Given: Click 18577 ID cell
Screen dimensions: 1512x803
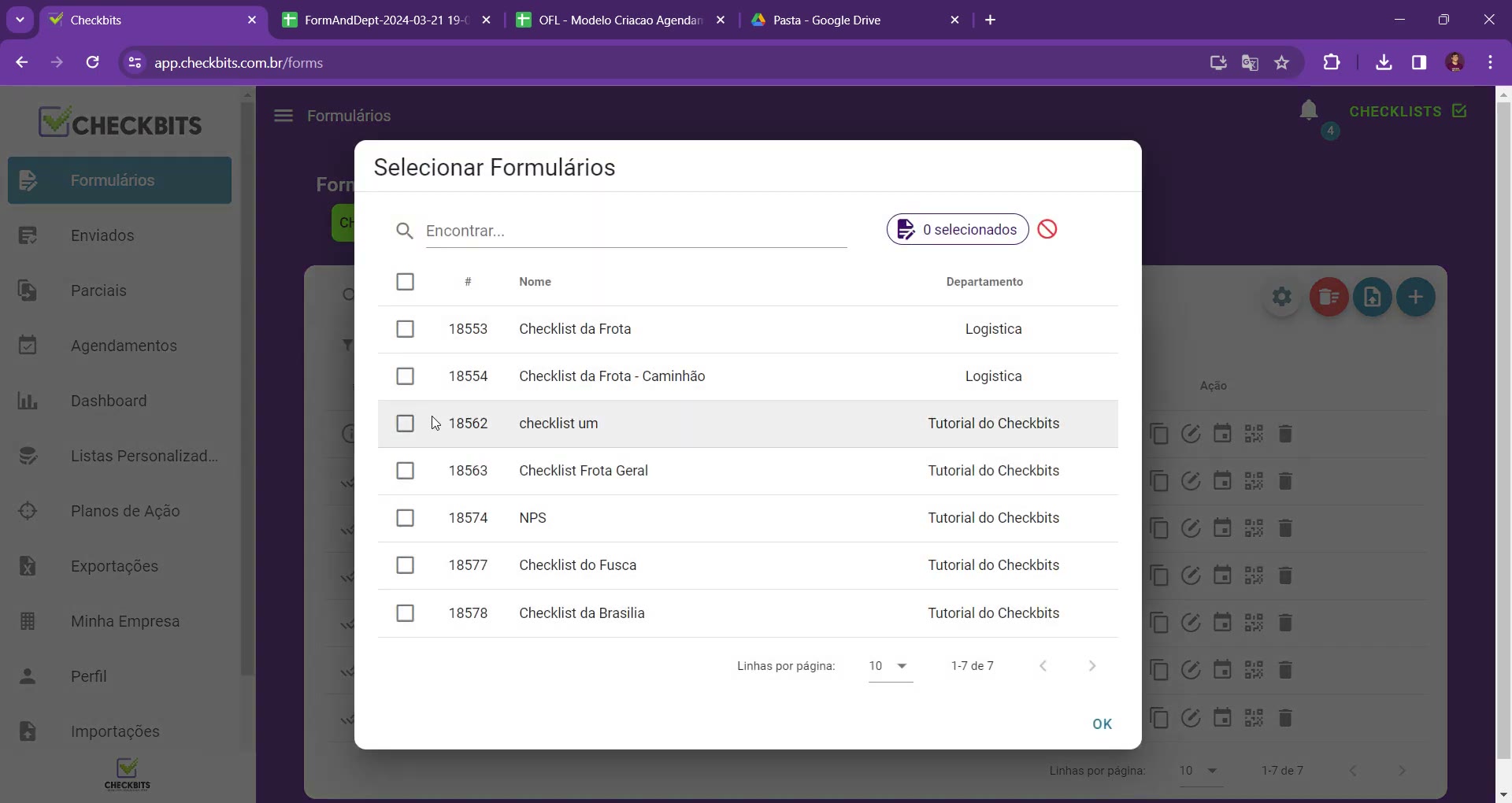Looking at the screenshot, I should point(468,565).
